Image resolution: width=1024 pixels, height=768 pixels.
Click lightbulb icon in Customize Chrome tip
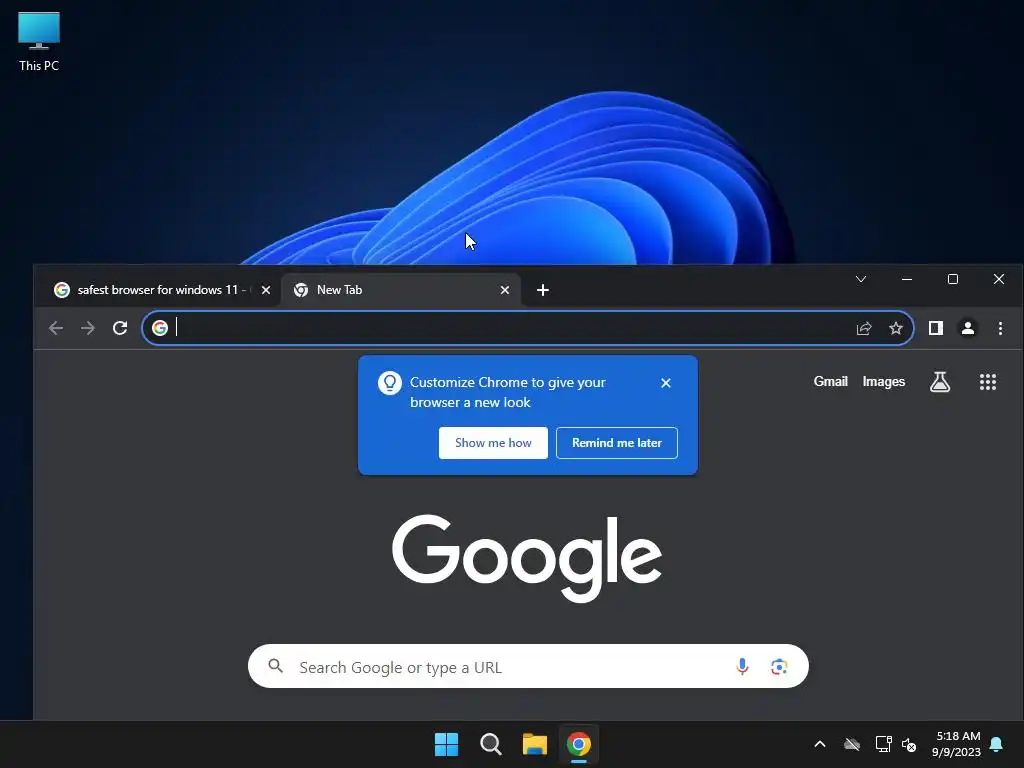pyautogui.click(x=389, y=383)
